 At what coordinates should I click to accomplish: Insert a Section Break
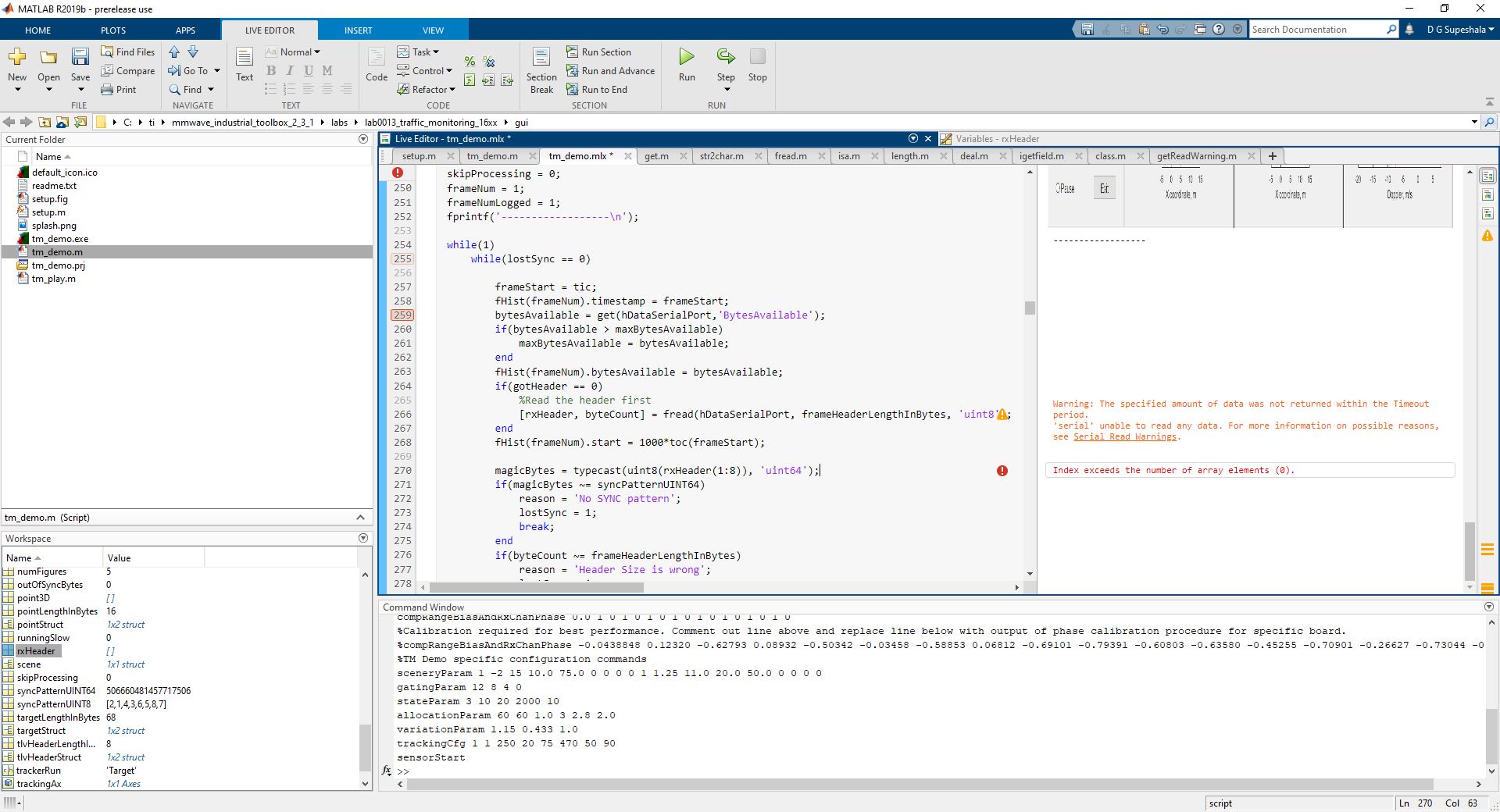point(541,69)
